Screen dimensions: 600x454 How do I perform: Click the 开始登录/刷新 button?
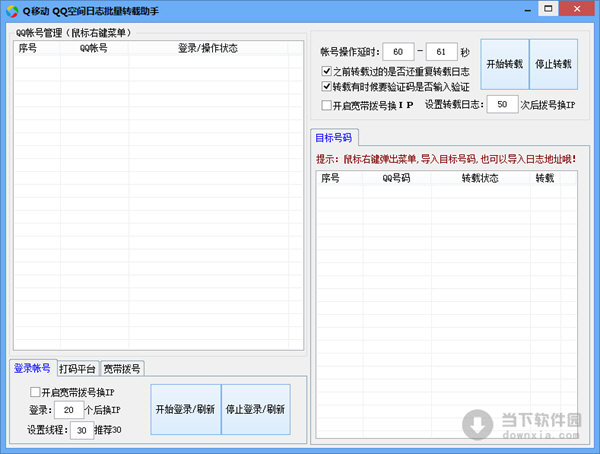pos(185,409)
